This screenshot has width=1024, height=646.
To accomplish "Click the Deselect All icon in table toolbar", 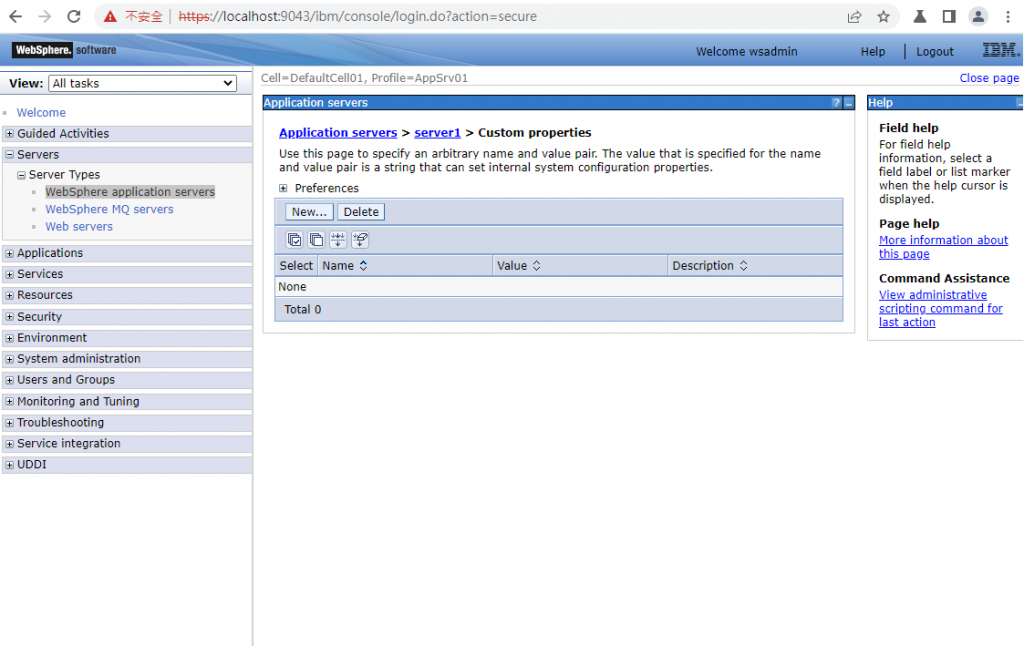I will [316, 240].
